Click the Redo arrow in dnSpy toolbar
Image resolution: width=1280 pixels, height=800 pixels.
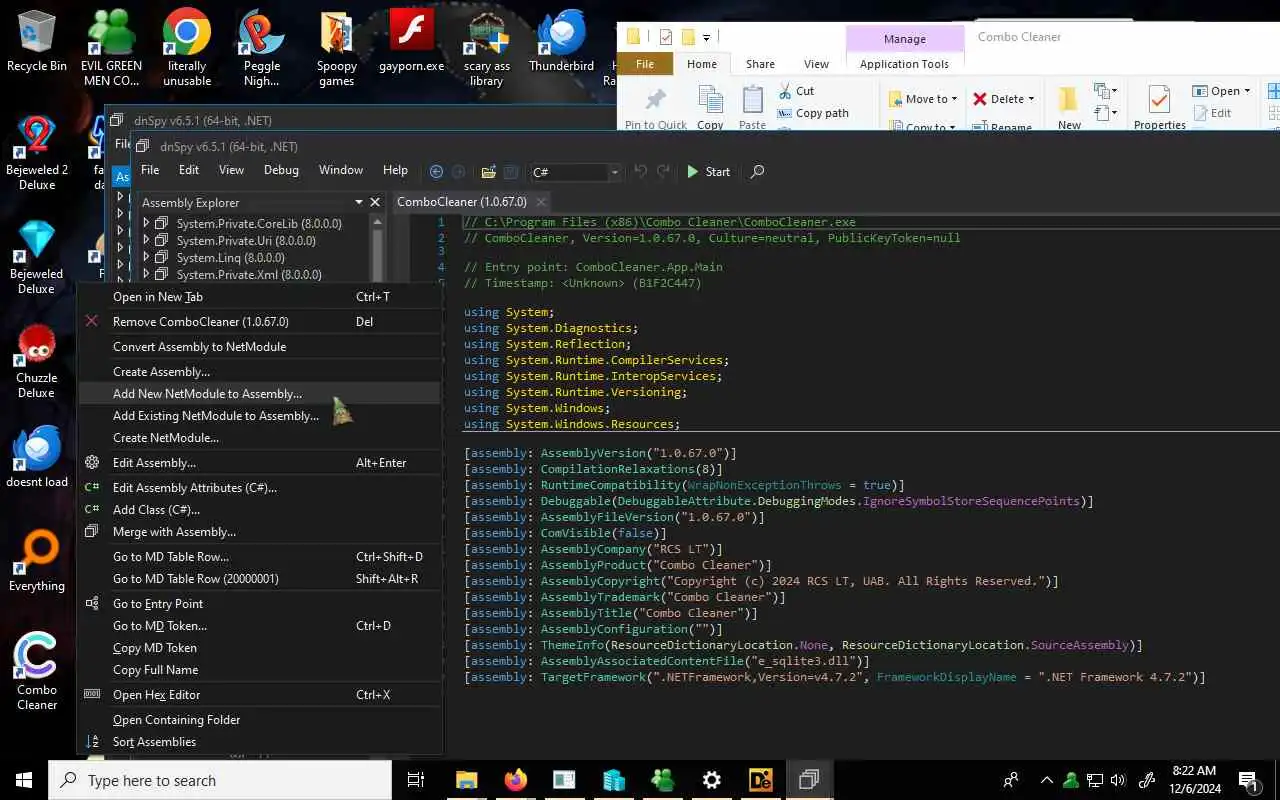(x=663, y=171)
